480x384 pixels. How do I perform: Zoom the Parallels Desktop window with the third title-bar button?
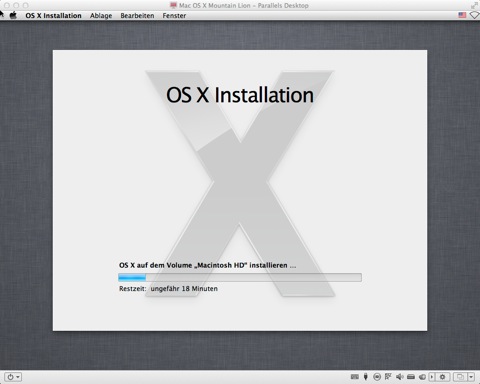click(25, 5)
